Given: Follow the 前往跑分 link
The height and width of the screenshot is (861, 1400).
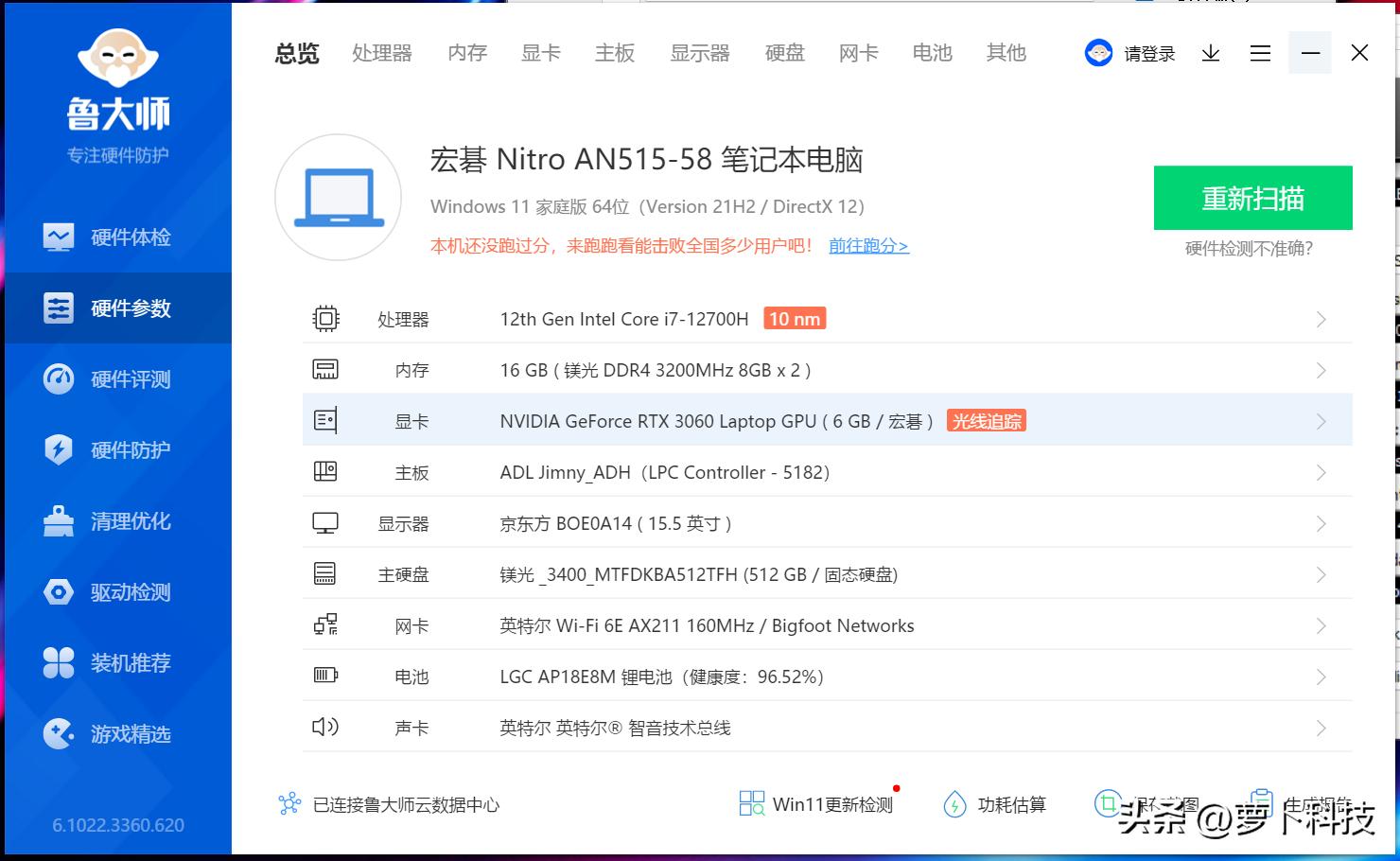Looking at the screenshot, I should (x=868, y=246).
